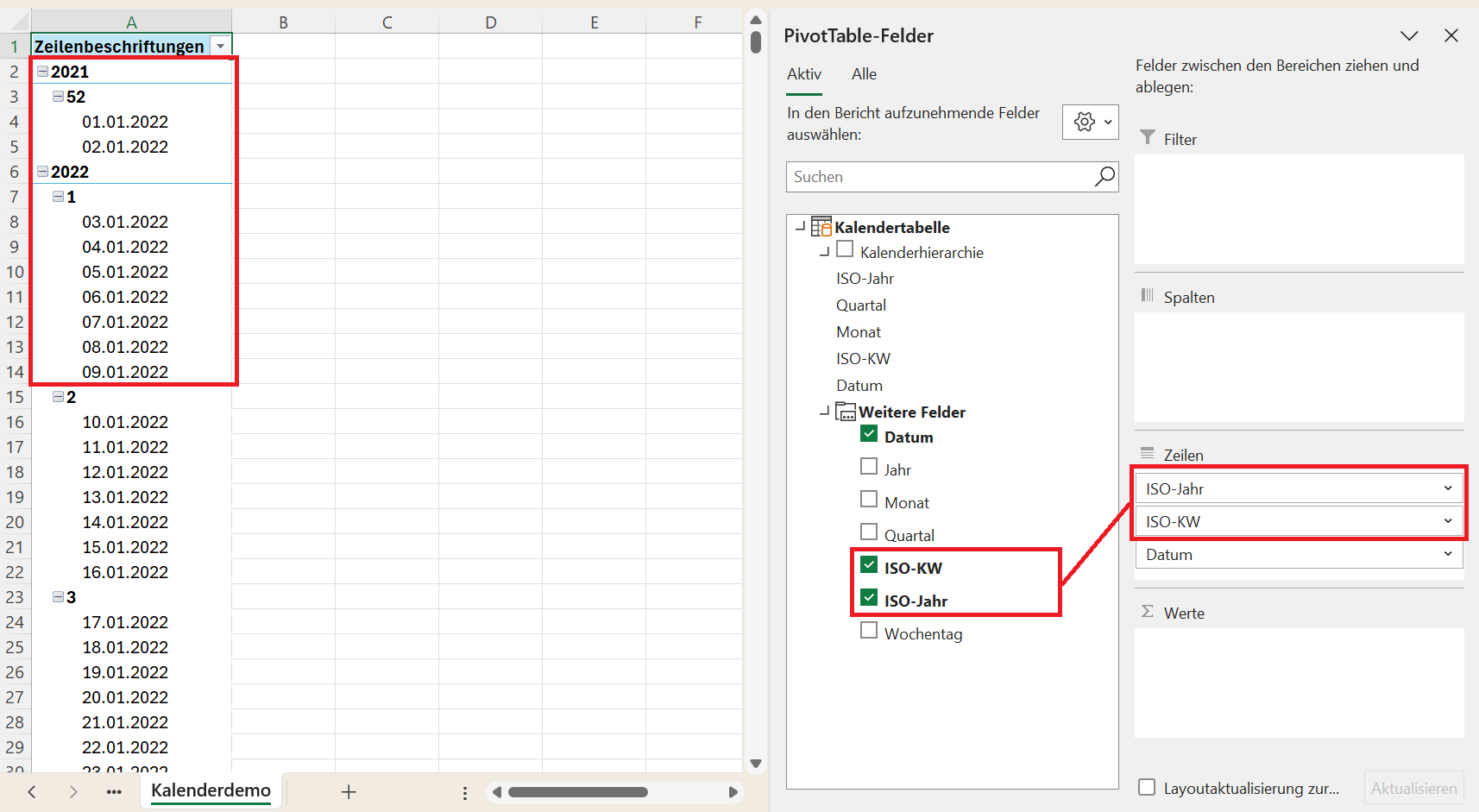This screenshot has width=1479, height=812.
Task: Open the task pane options chevron
Action: coord(1409,36)
